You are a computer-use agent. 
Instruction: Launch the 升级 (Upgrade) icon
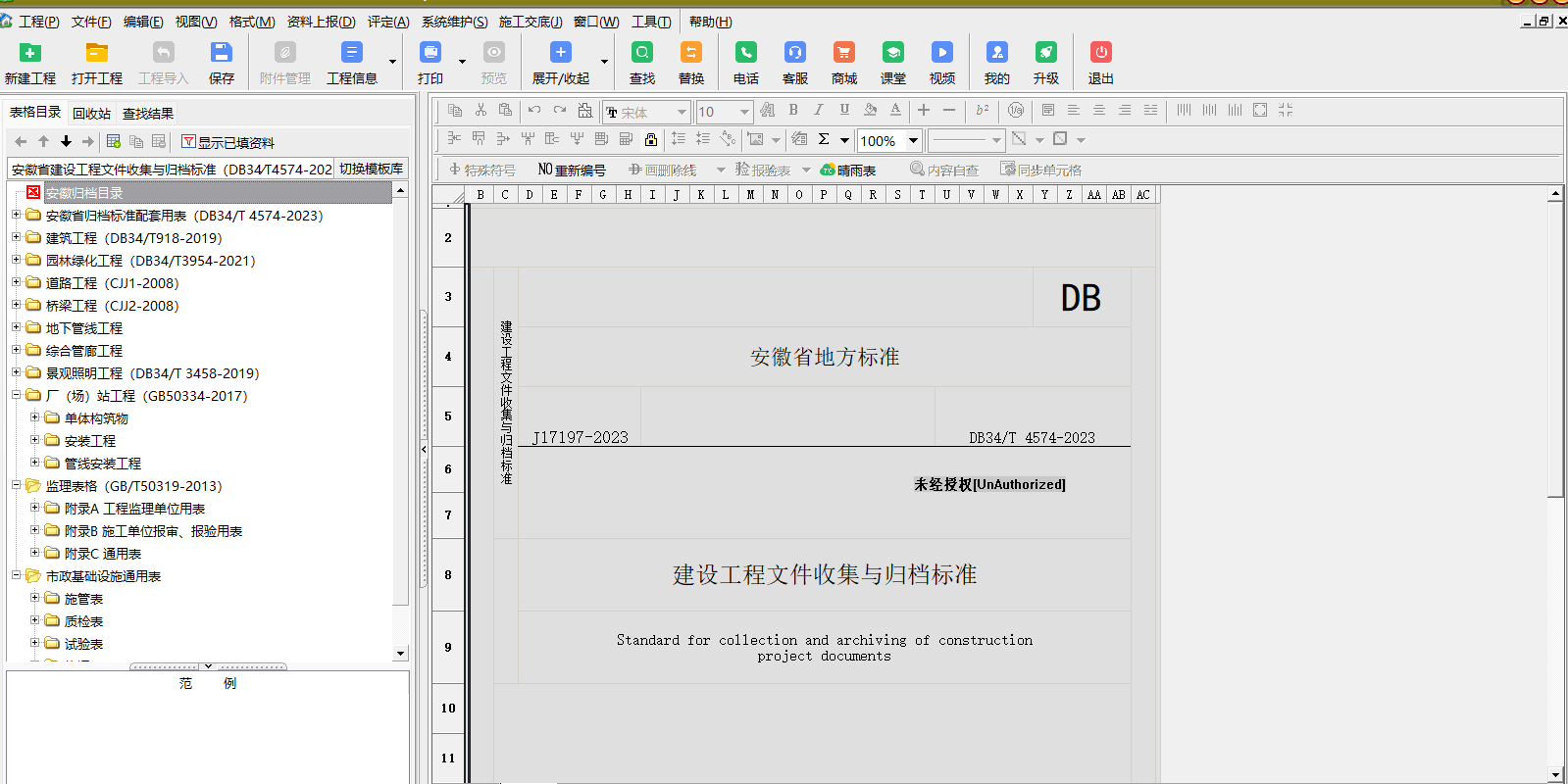1045,54
